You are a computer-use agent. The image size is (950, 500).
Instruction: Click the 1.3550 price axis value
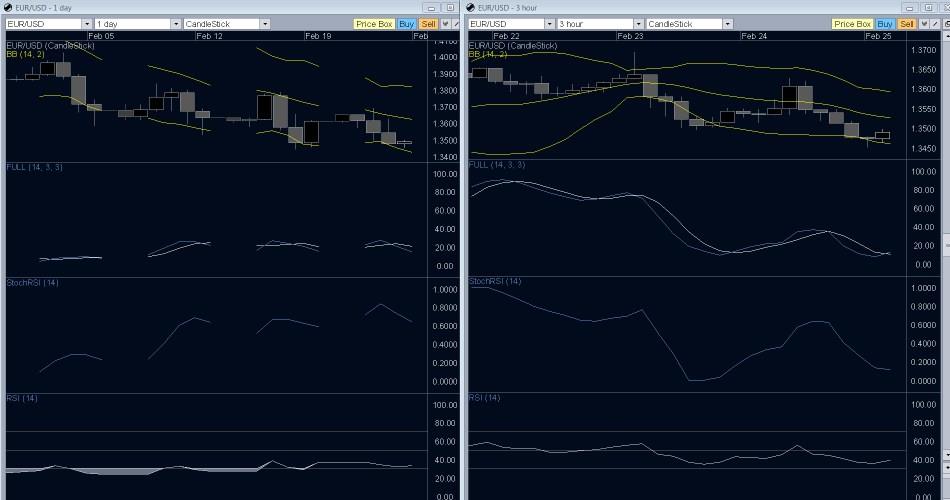click(x=924, y=109)
